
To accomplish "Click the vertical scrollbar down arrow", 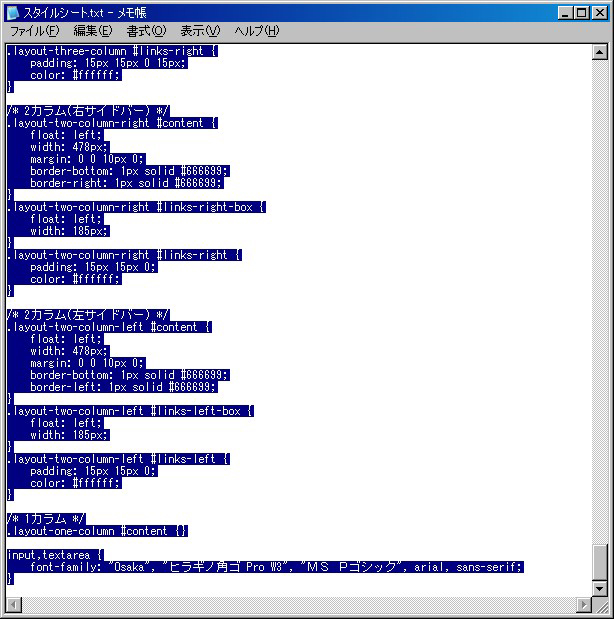I will point(599,589).
